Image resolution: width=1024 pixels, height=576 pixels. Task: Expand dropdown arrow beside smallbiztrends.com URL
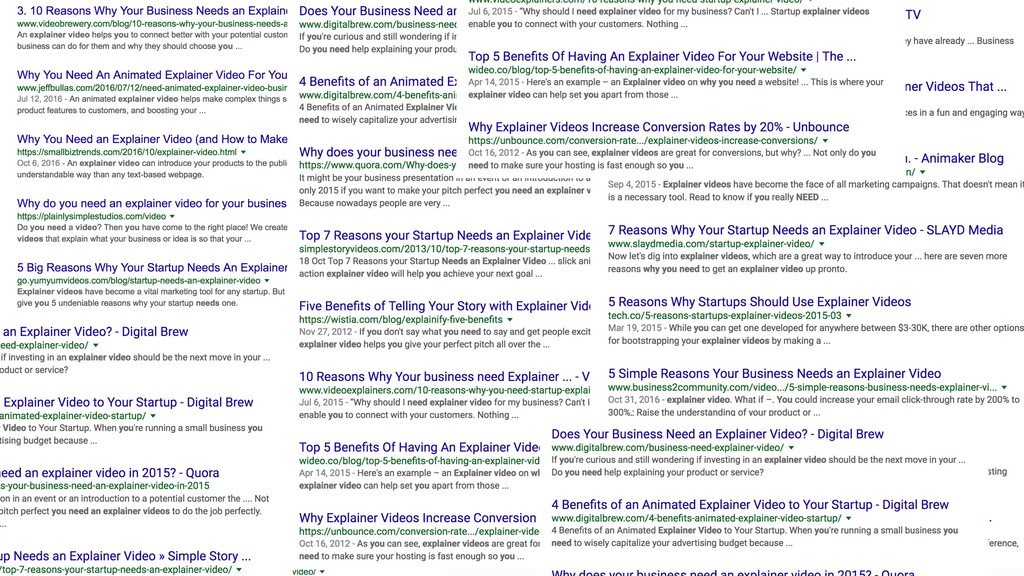244,152
